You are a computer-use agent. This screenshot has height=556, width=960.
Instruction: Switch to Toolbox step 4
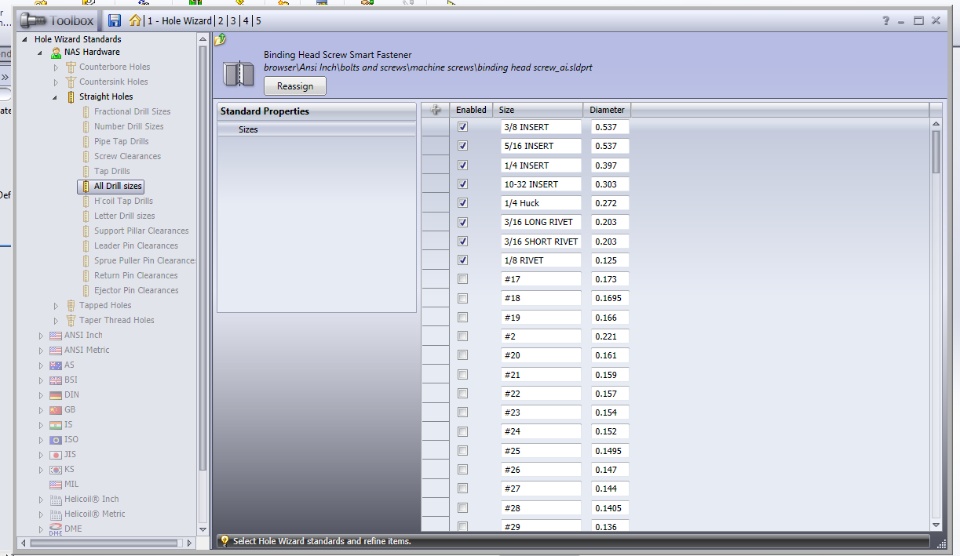[246, 21]
